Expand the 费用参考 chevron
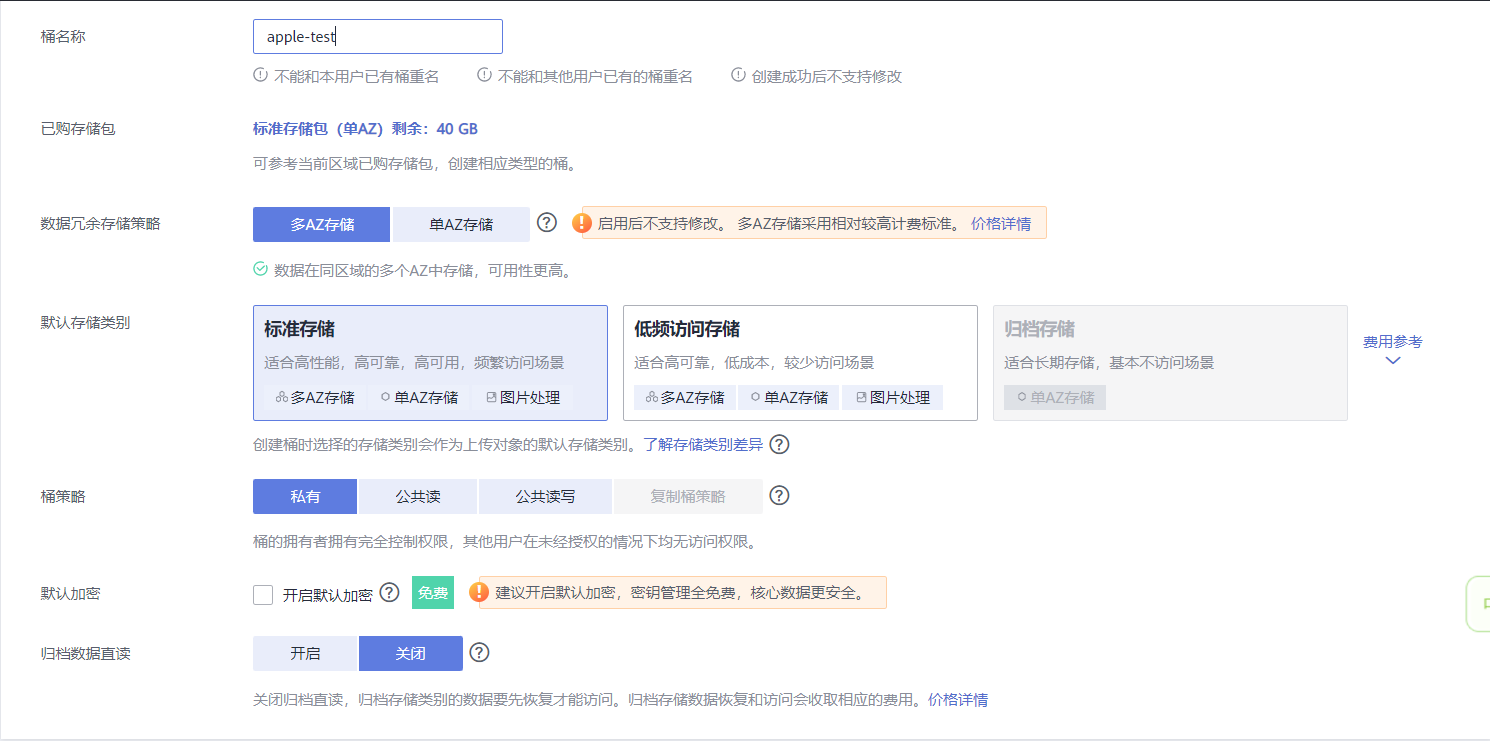This screenshot has width=1490, height=741. (1391, 360)
